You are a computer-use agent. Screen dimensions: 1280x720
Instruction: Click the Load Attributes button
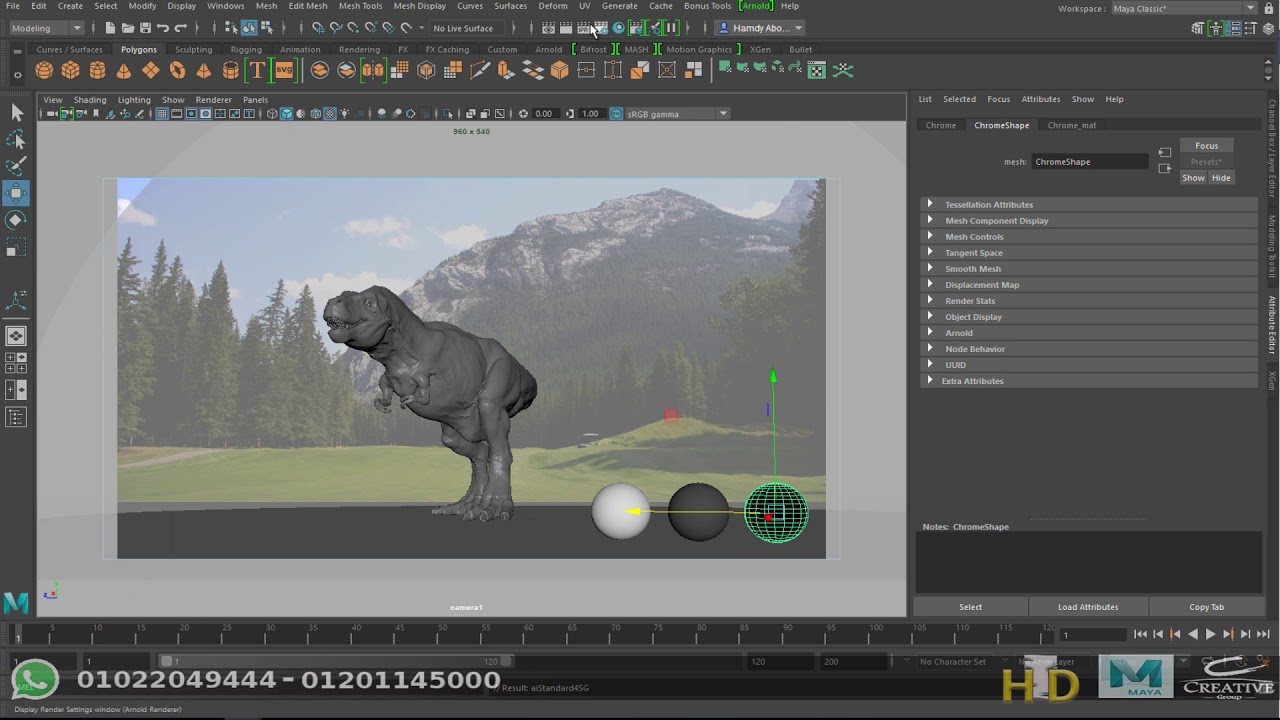coord(1088,607)
